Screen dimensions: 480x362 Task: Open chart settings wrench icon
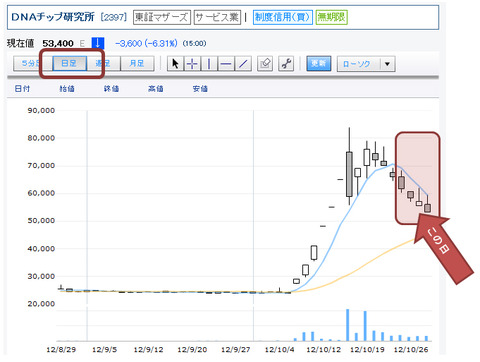[286, 63]
